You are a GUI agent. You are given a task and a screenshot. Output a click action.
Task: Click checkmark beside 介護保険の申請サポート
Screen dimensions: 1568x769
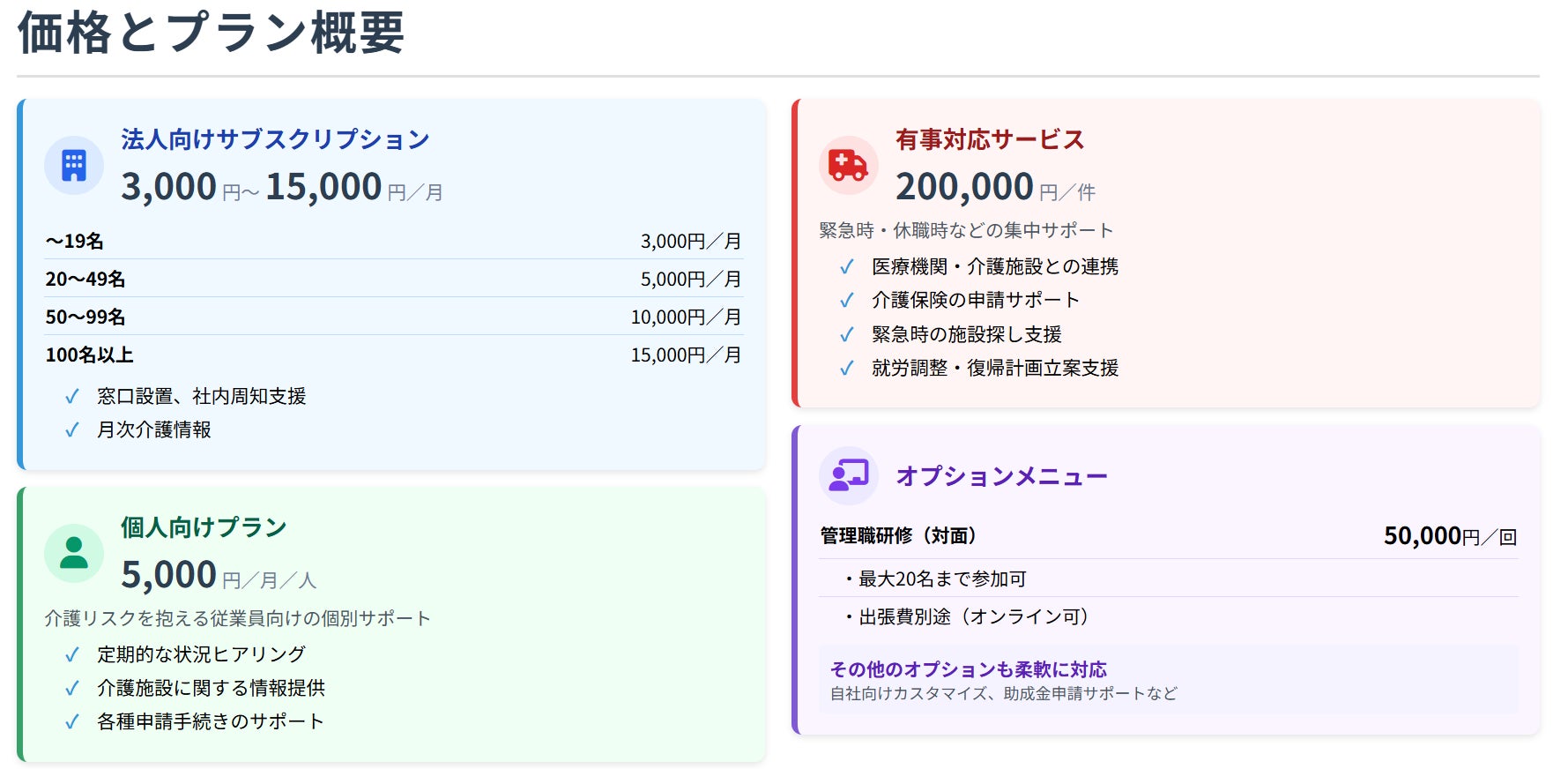pos(847,301)
